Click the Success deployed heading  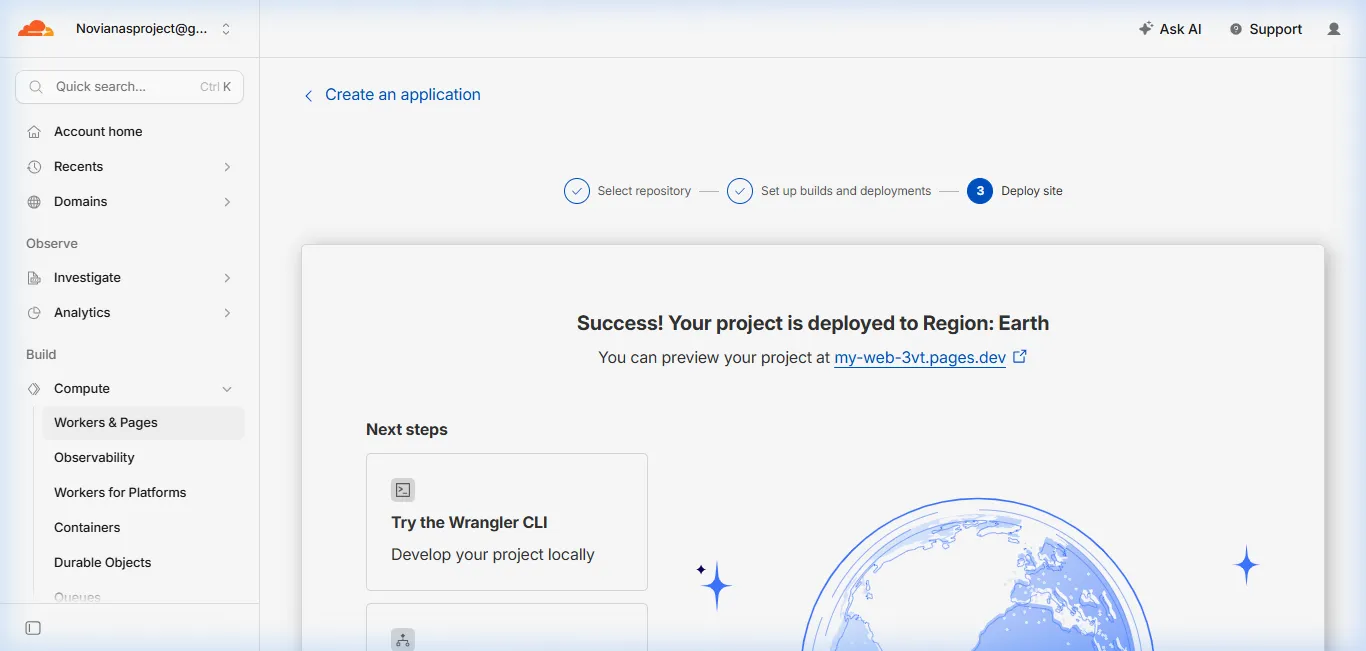click(x=813, y=323)
